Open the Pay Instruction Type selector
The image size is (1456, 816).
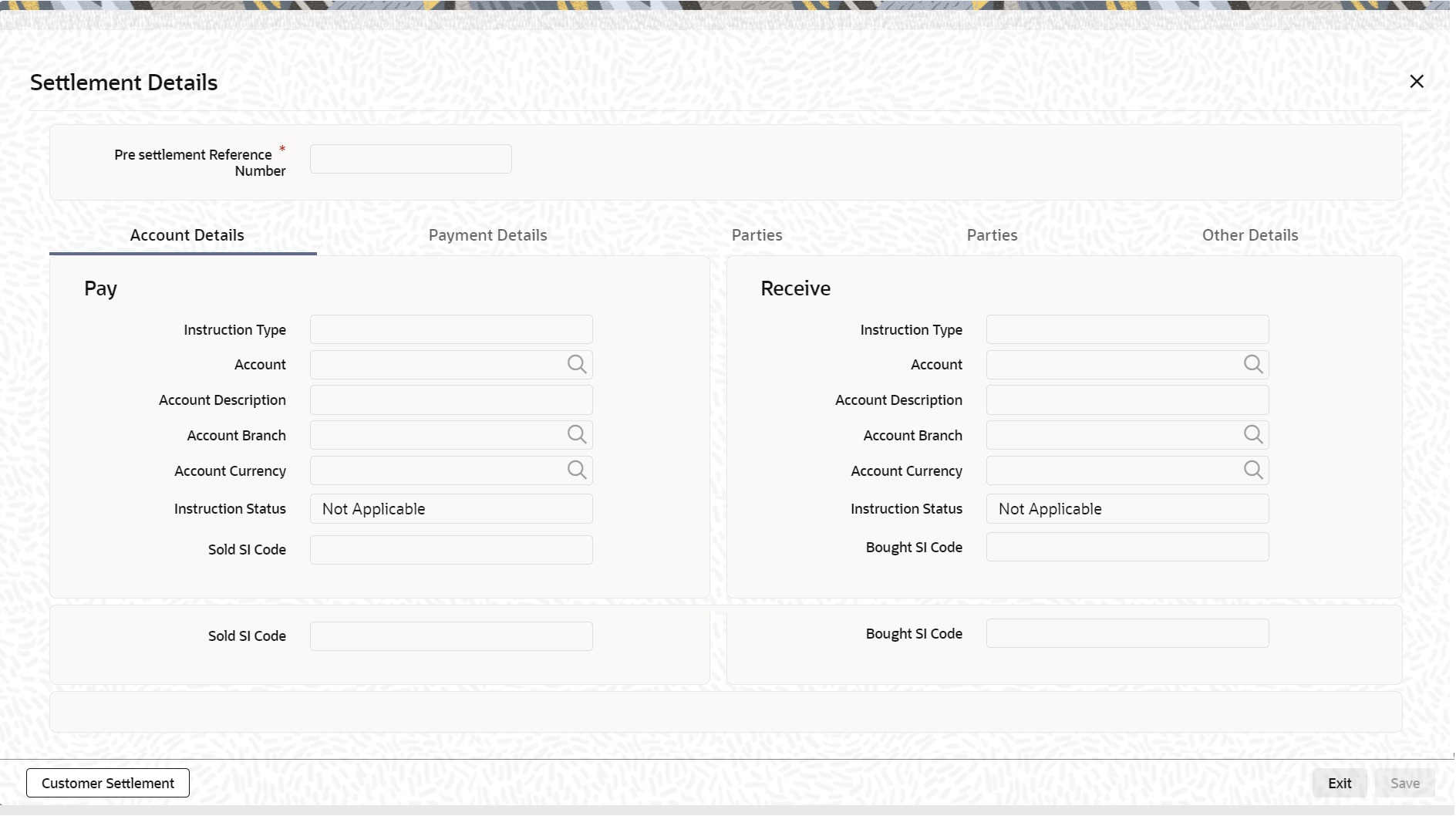[450, 329]
